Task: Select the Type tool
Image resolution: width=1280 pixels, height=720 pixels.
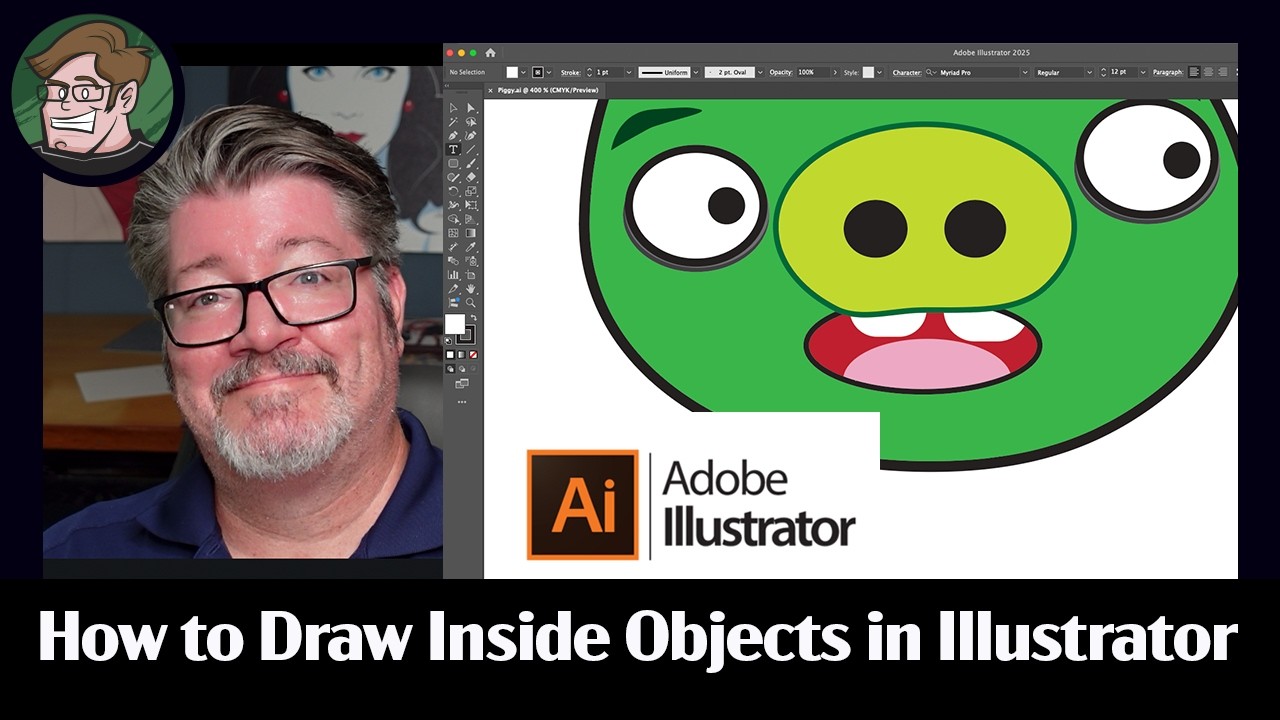Action: tap(453, 149)
